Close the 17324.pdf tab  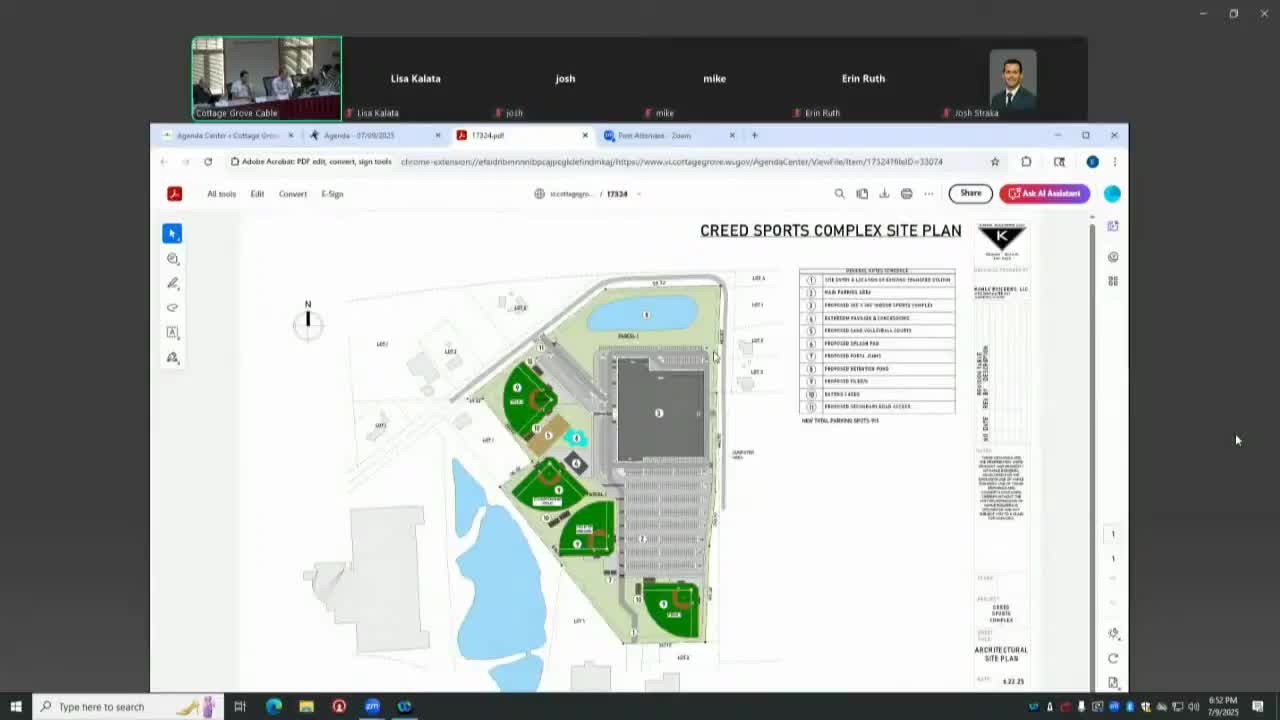coord(585,135)
